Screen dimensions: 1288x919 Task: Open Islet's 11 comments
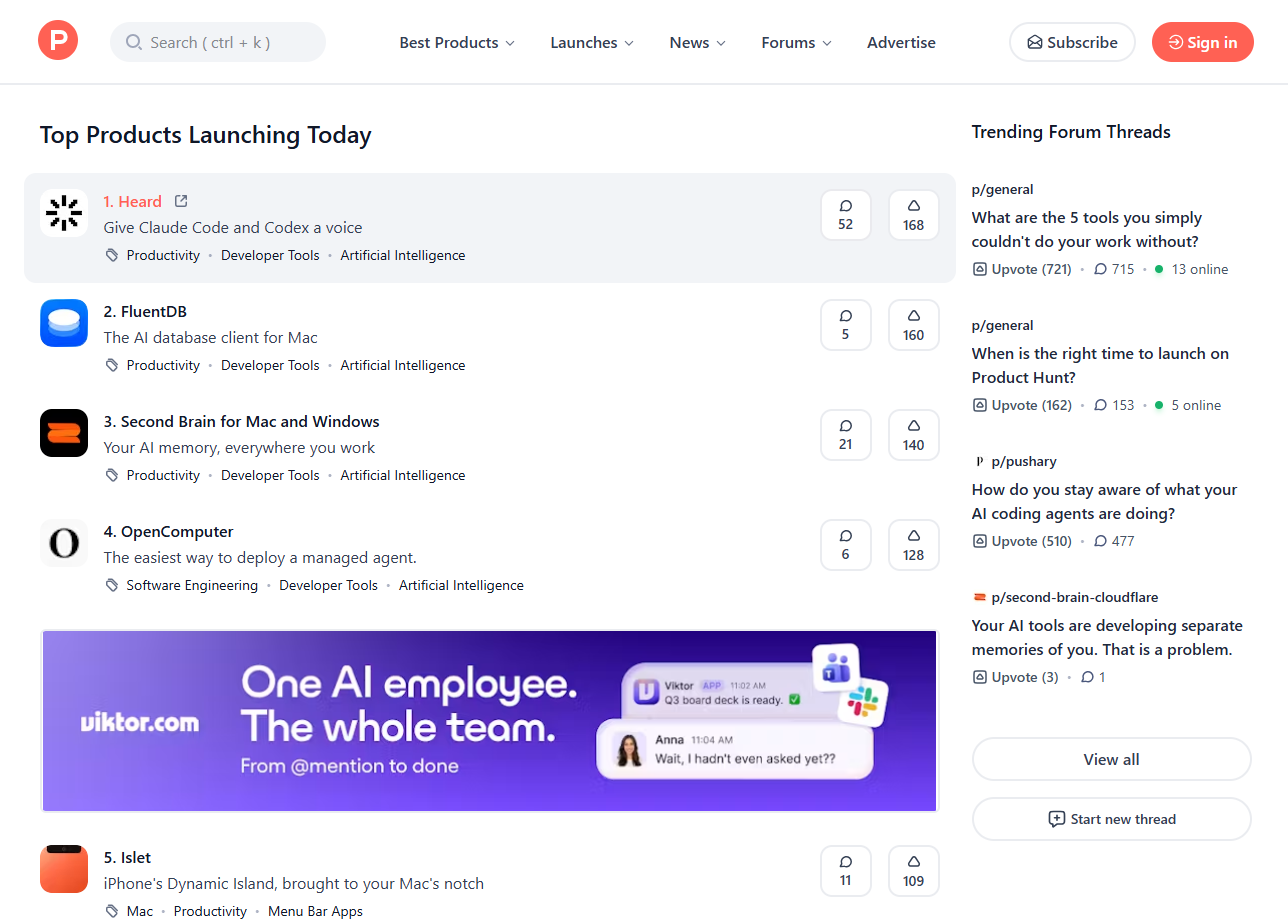pyautogui.click(x=846, y=871)
